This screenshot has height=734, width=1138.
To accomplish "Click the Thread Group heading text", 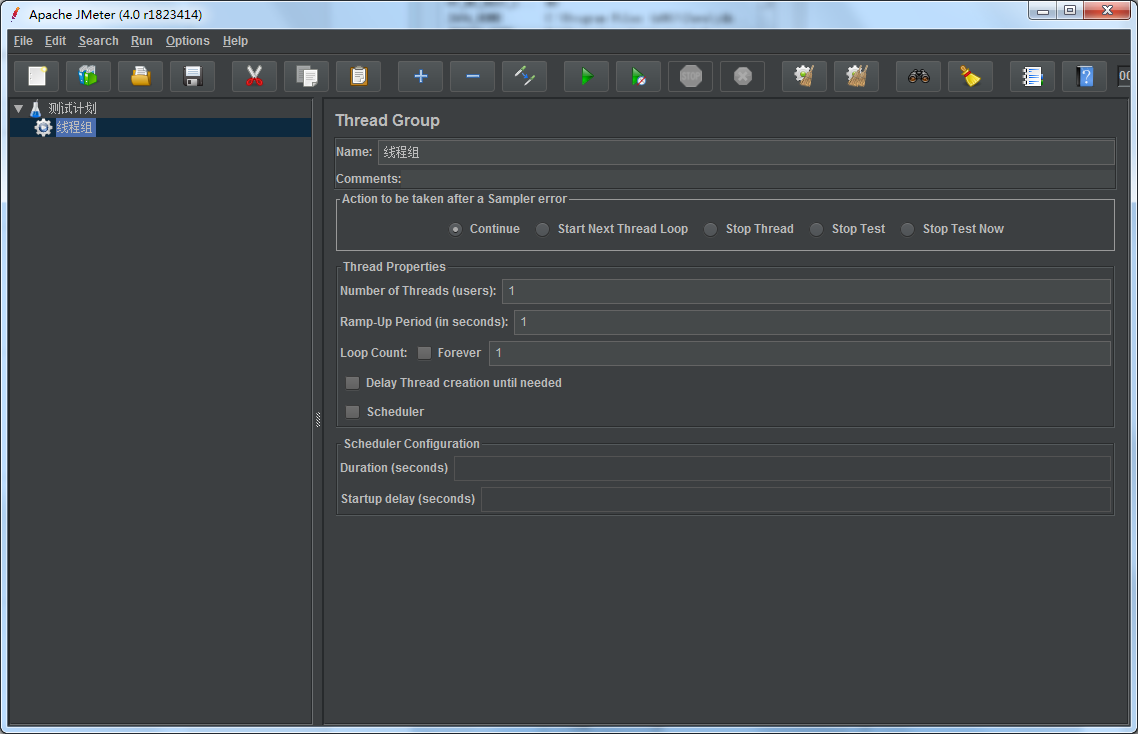I will coord(388,121).
